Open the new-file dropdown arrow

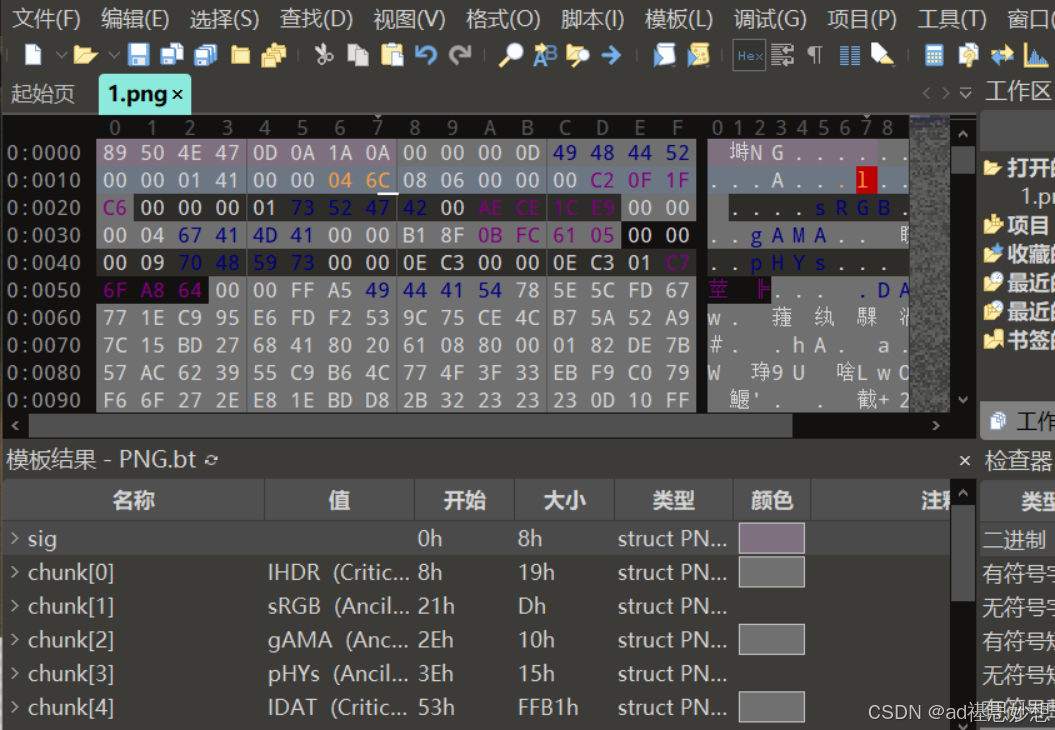[60, 56]
